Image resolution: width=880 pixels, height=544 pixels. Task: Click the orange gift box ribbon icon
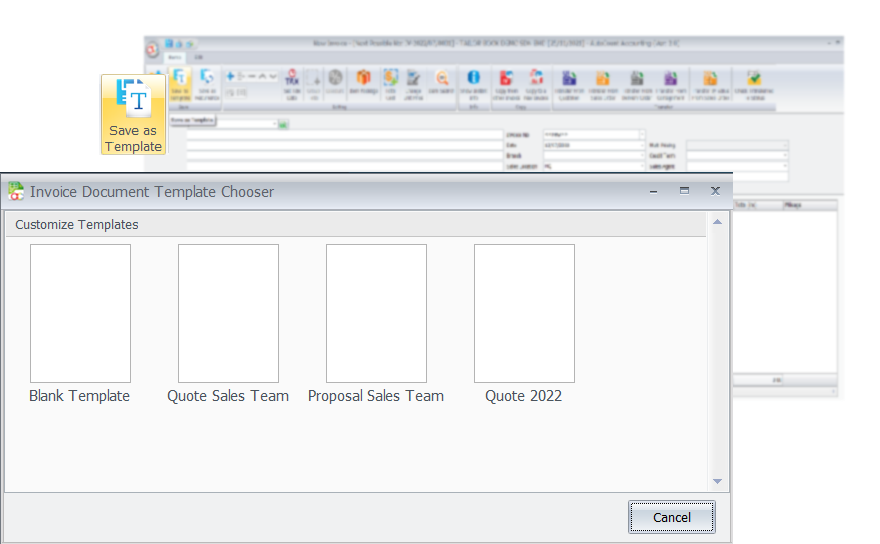pos(363,78)
